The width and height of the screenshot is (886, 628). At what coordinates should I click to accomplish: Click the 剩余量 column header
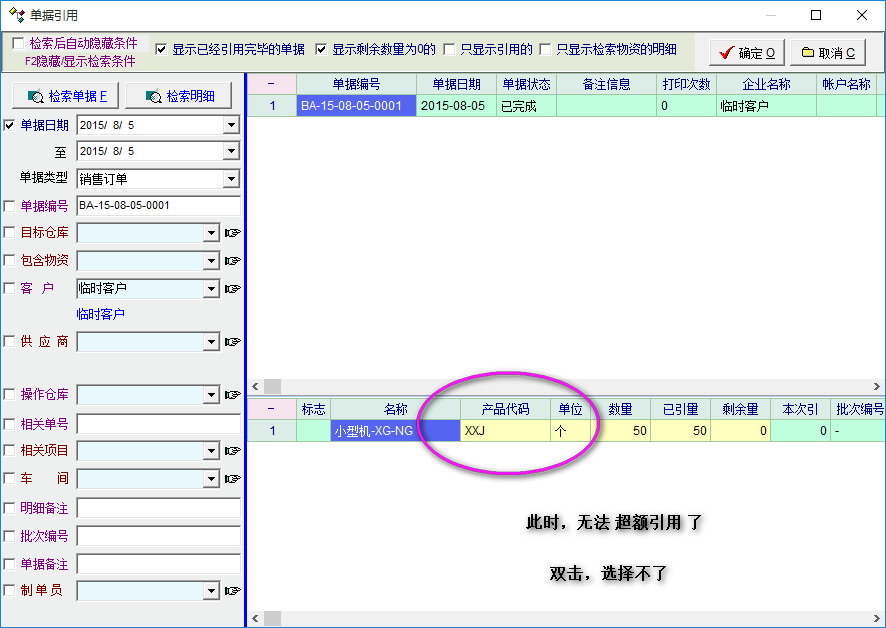click(x=740, y=409)
